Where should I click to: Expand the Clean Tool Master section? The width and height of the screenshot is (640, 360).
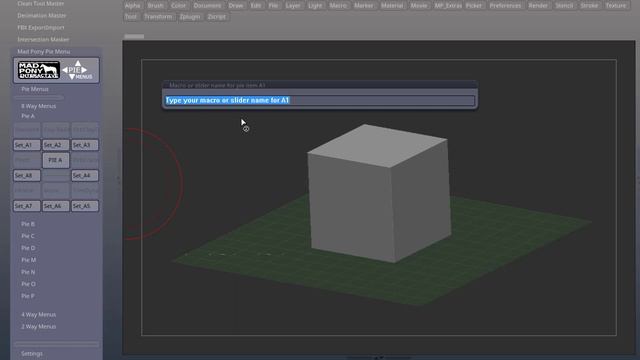41,4
